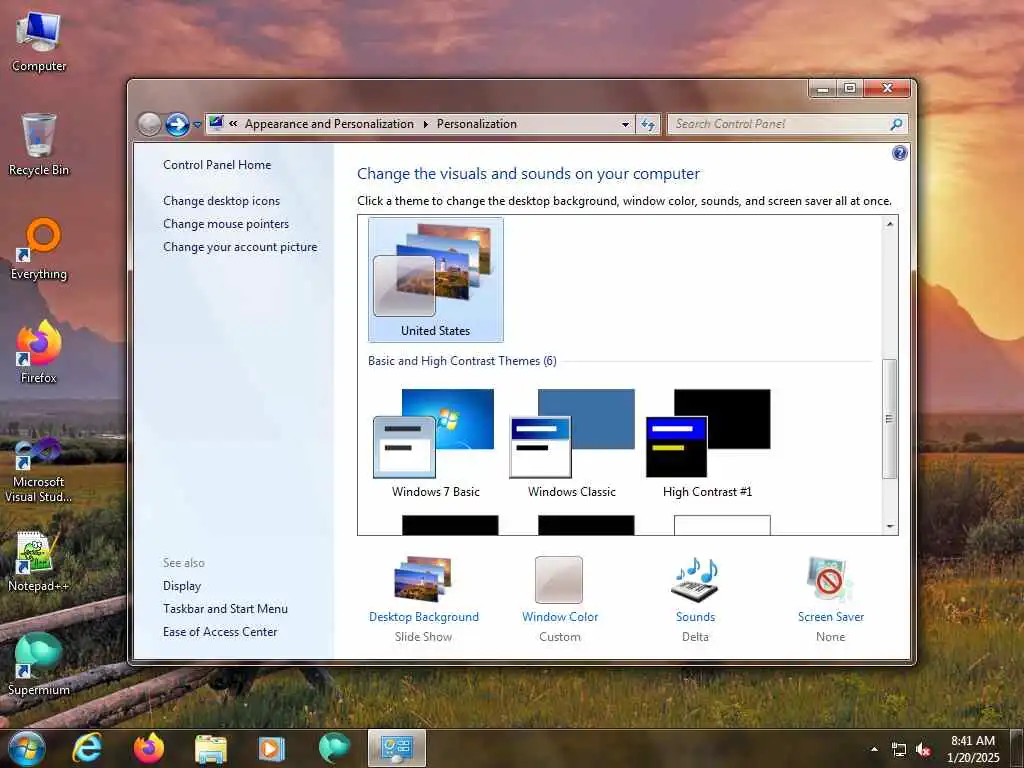
Task: Open the Sounds Delta settings icon
Action: click(x=695, y=580)
